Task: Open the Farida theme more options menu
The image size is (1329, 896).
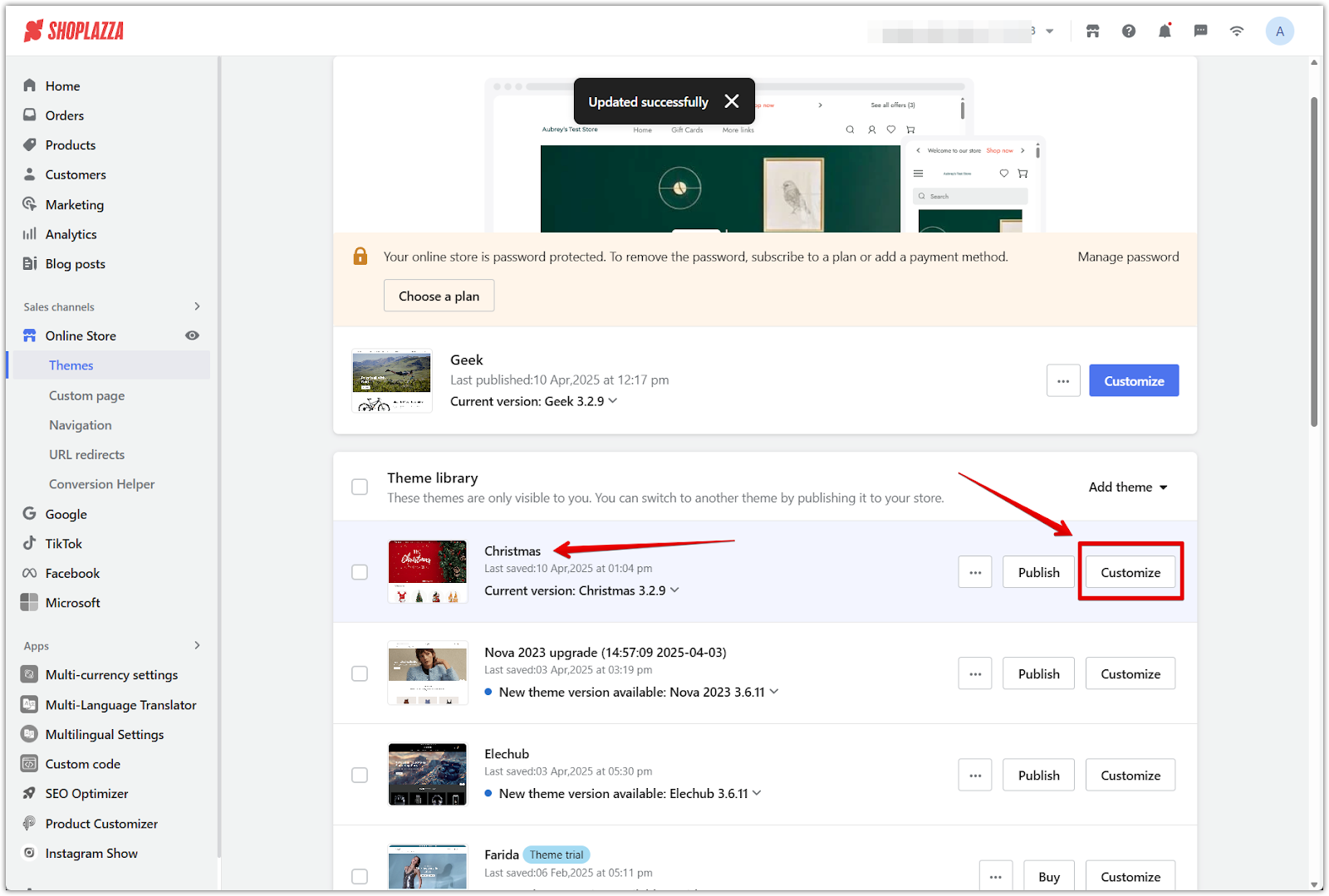Action: pos(995,876)
